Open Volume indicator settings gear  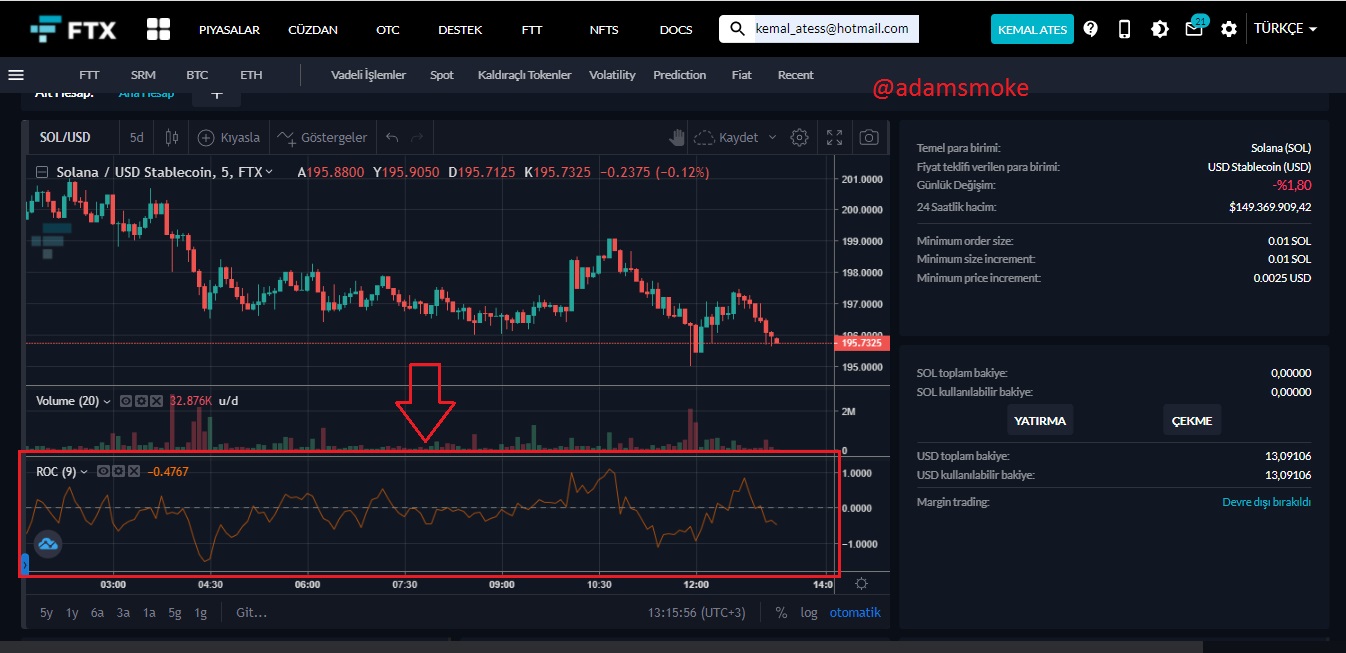point(142,401)
